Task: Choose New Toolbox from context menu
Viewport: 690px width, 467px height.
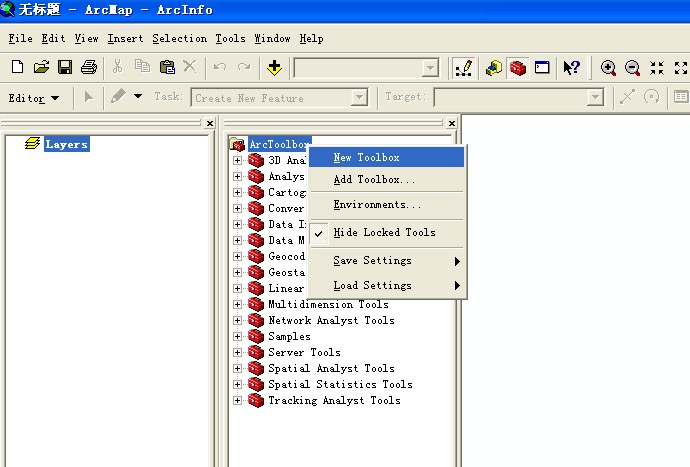Action: pyautogui.click(x=387, y=158)
